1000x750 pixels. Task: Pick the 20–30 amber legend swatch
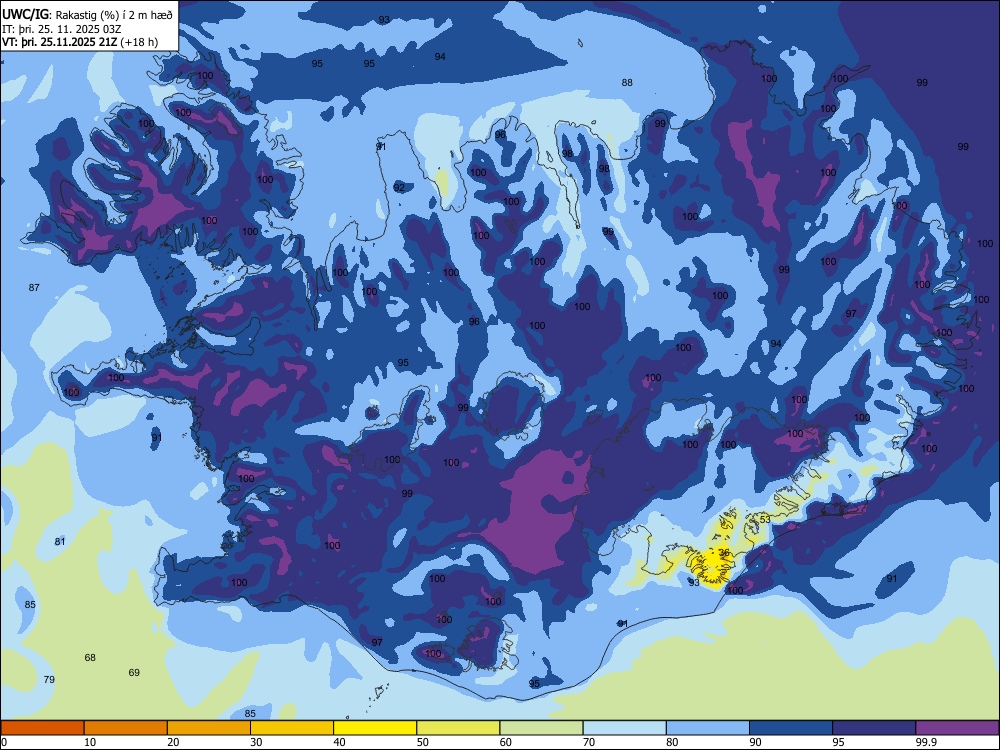point(209,728)
